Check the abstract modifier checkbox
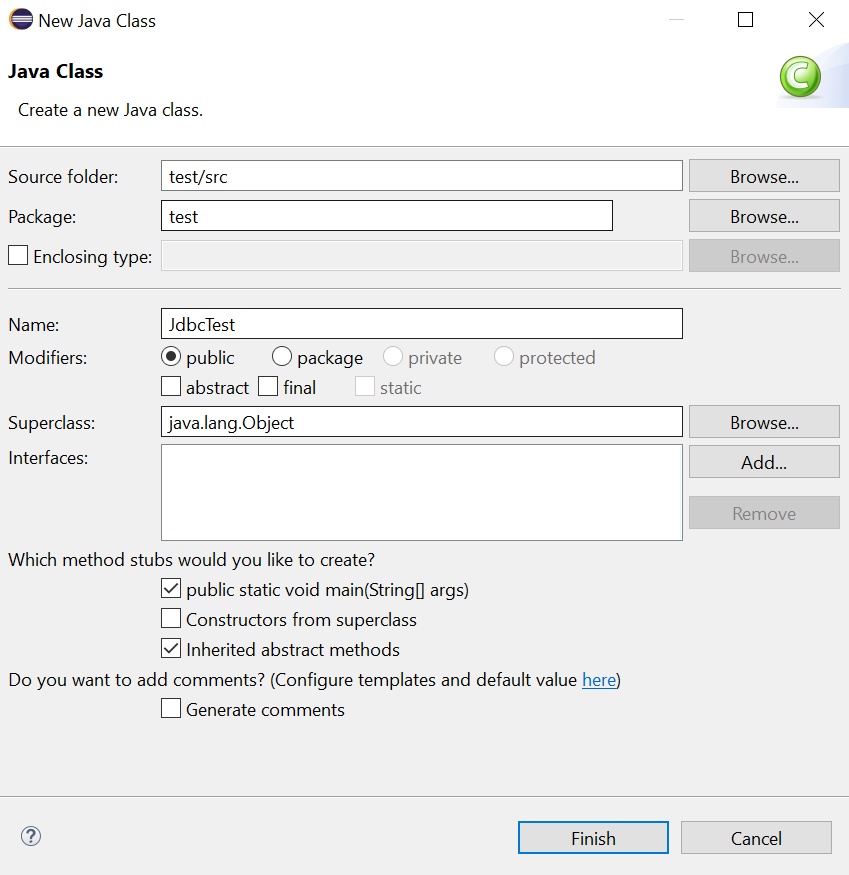This screenshot has height=875, width=849. [171, 387]
